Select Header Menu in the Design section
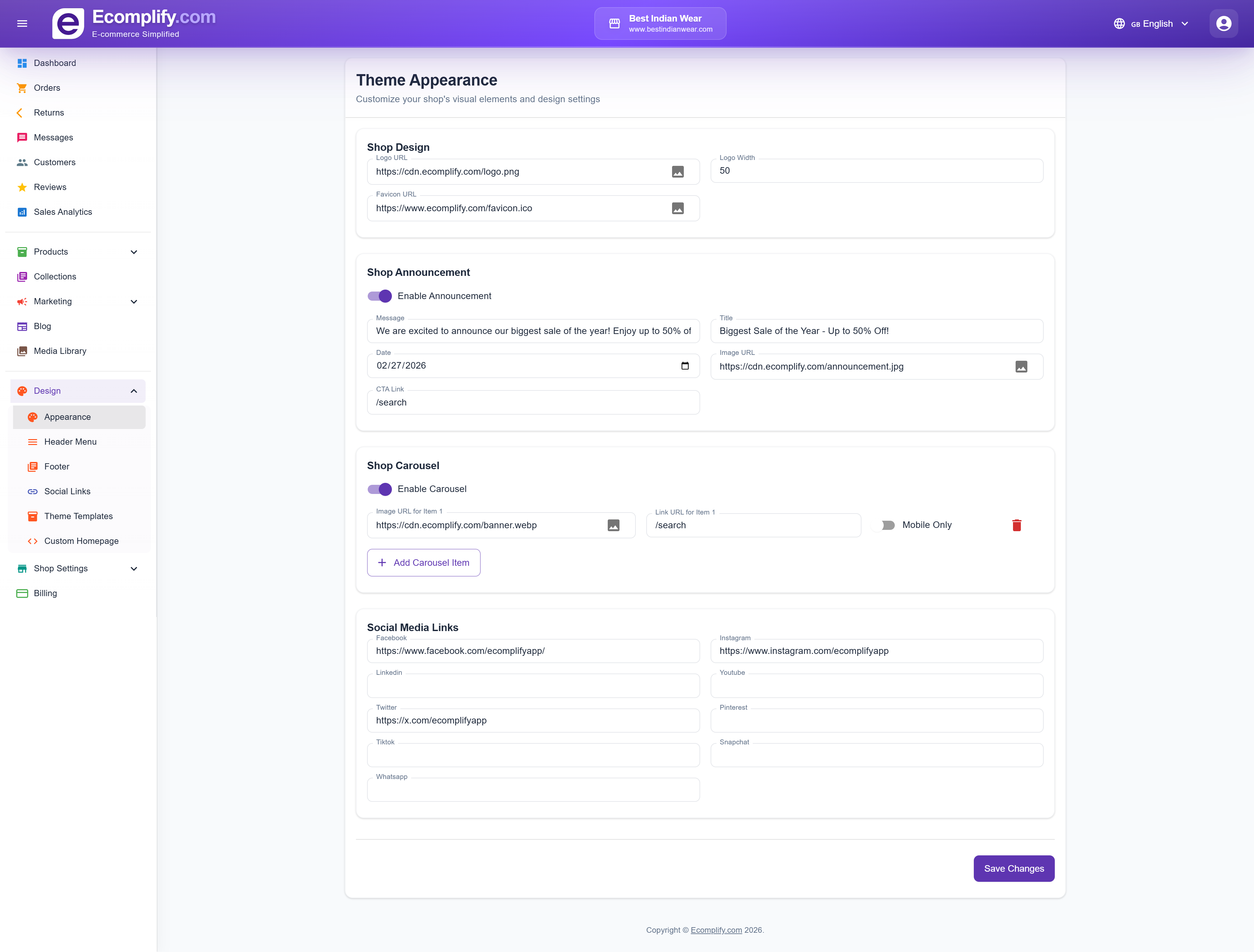This screenshot has height=952, width=1254. click(70, 442)
